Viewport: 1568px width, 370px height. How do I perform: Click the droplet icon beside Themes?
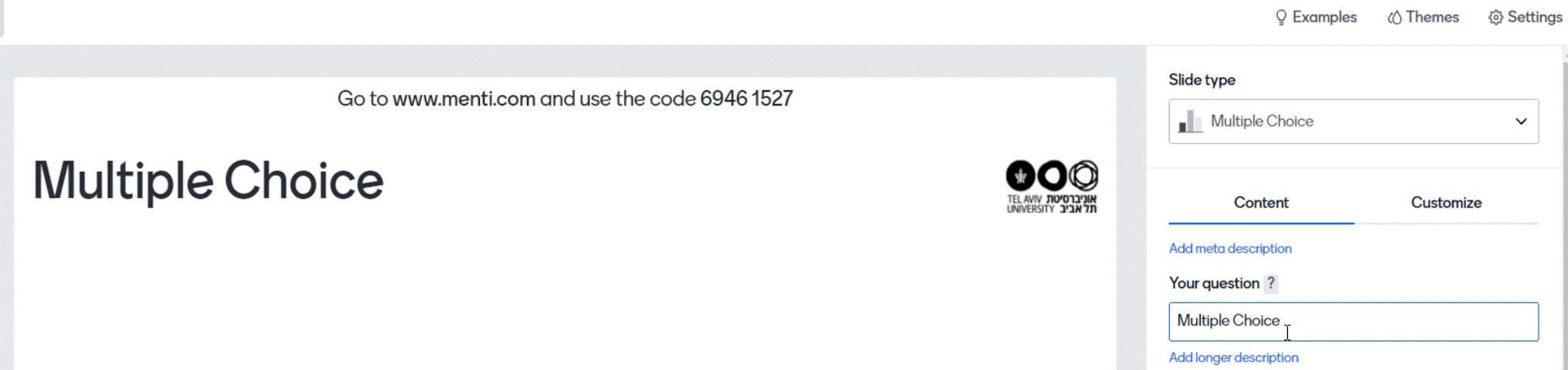pyautogui.click(x=1394, y=18)
